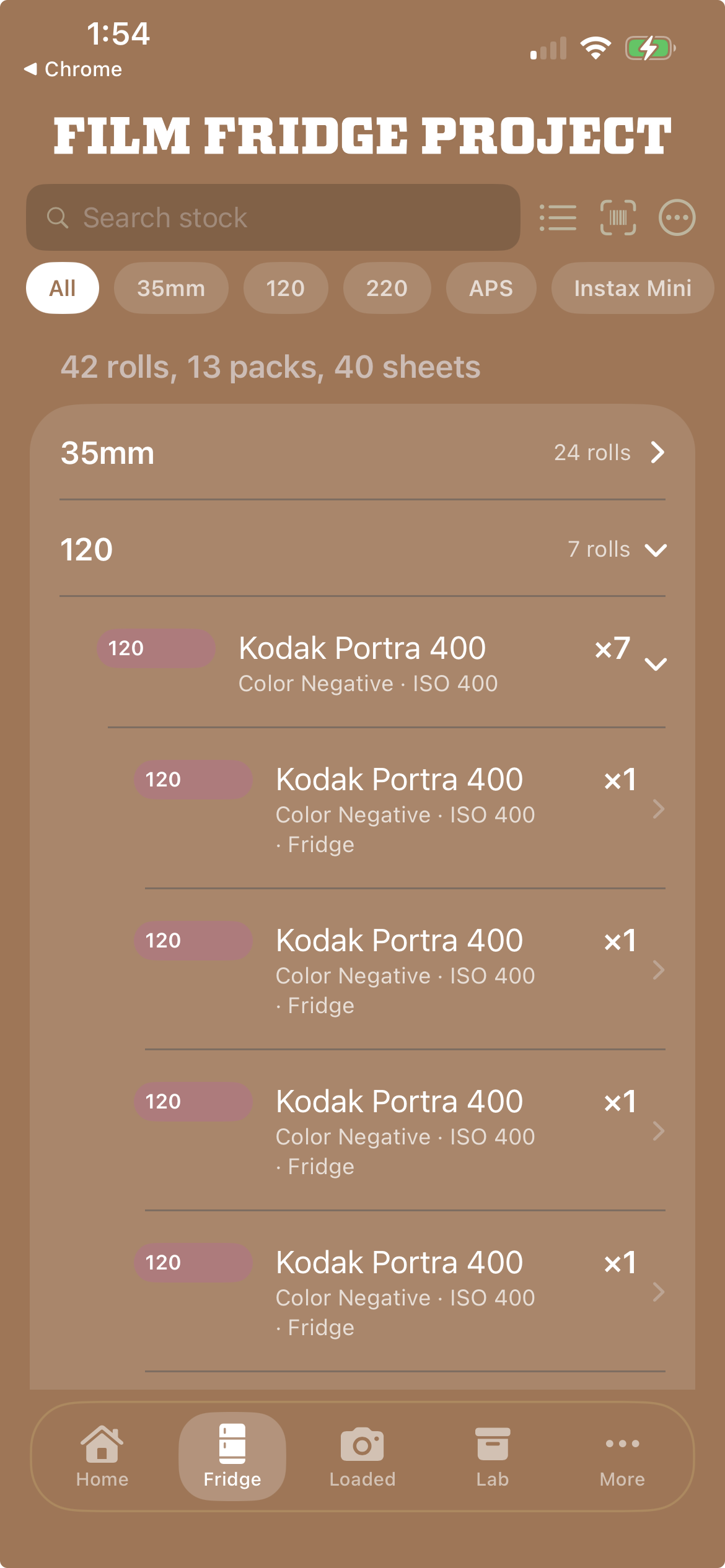Image resolution: width=725 pixels, height=1568 pixels.
Task: Toggle the APS format filter
Action: click(x=491, y=288)
